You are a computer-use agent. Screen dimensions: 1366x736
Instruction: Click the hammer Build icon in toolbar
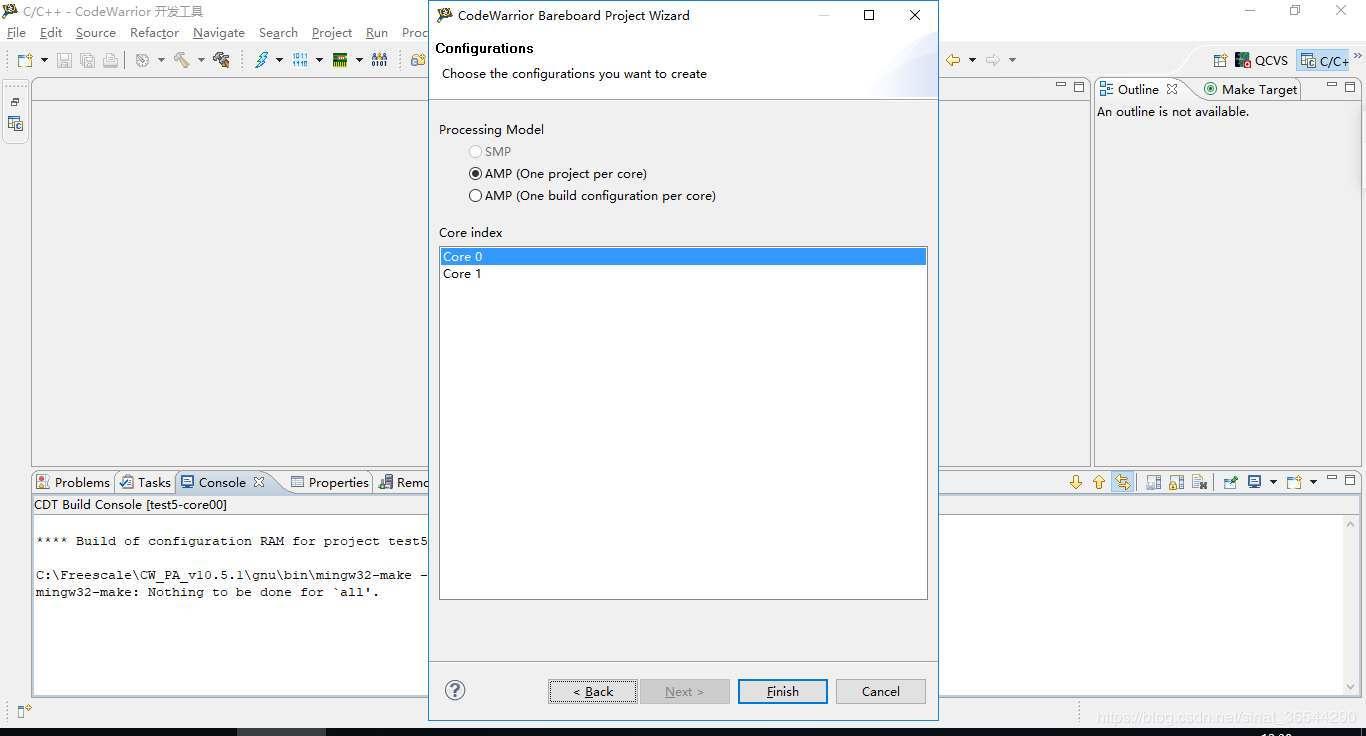(181, 60)
